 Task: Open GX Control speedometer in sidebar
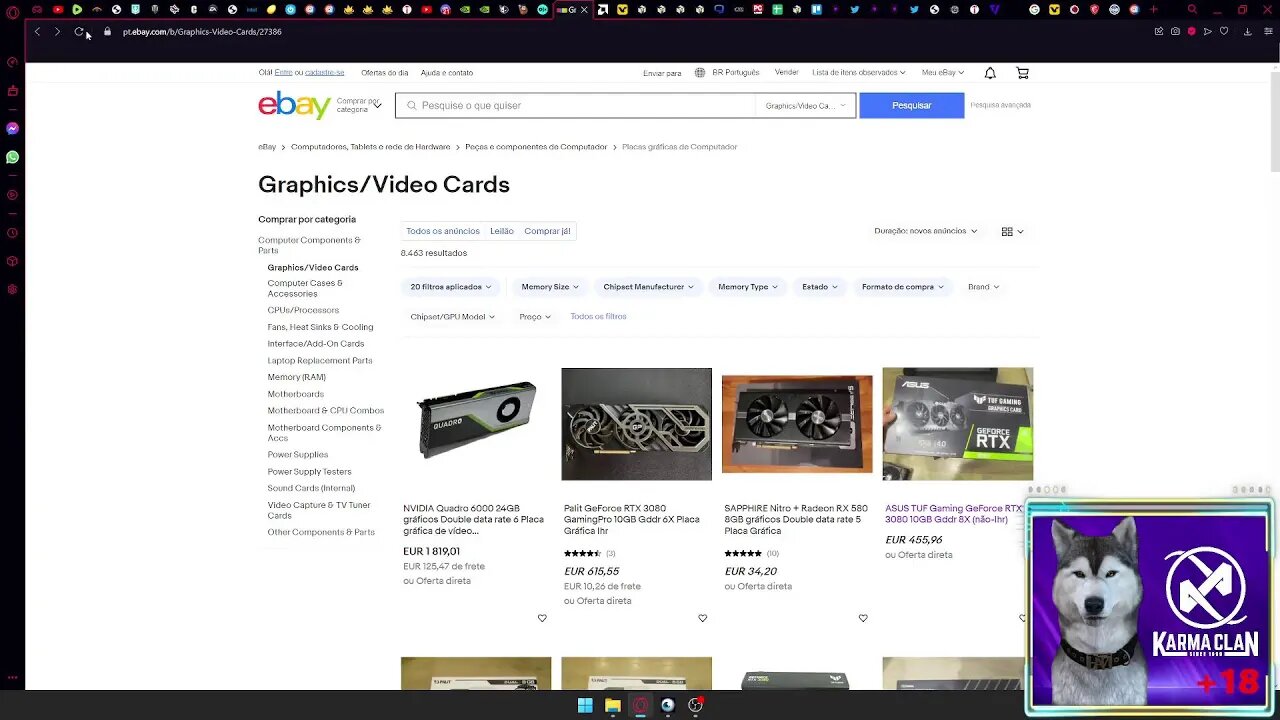12,62
